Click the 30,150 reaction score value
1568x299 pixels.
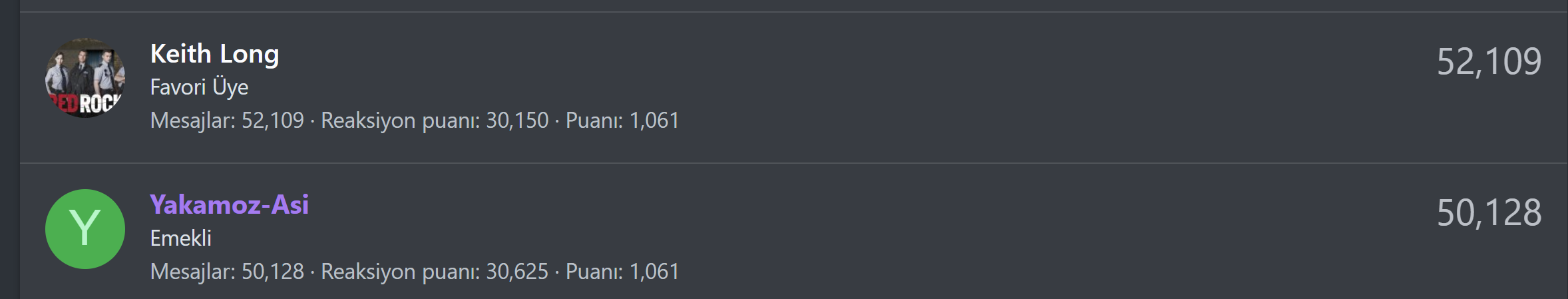coord(517,121)
